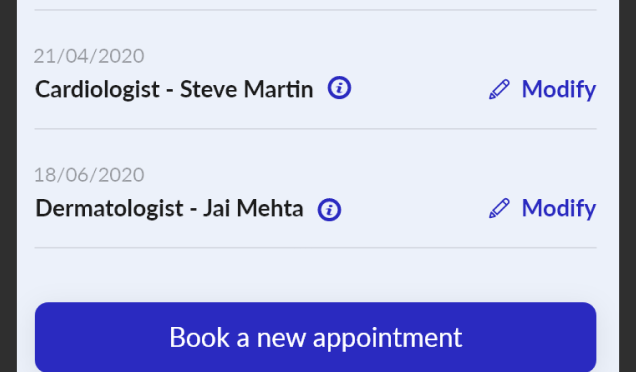Click empty space above Book appointment button
The image size is (636, 372).
tap(316, 275)
